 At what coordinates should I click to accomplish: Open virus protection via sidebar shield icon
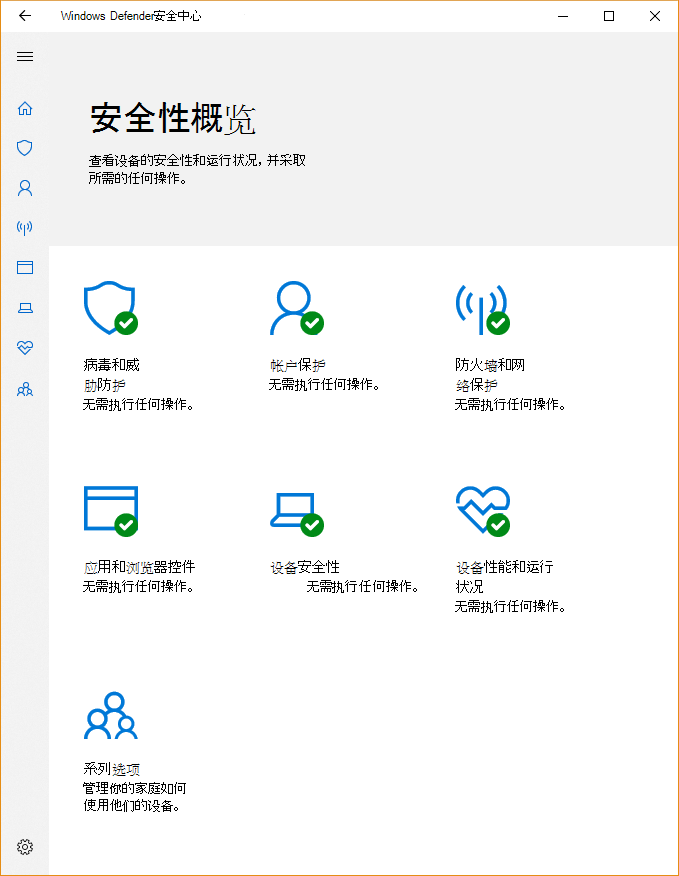(x=25, y=148)
